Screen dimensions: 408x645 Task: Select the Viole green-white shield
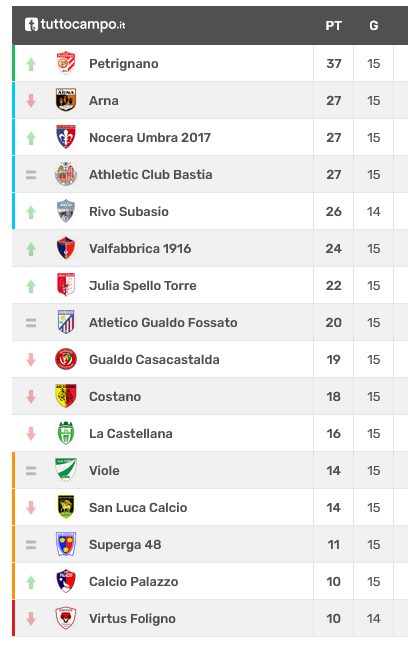(x=66, y=470)
